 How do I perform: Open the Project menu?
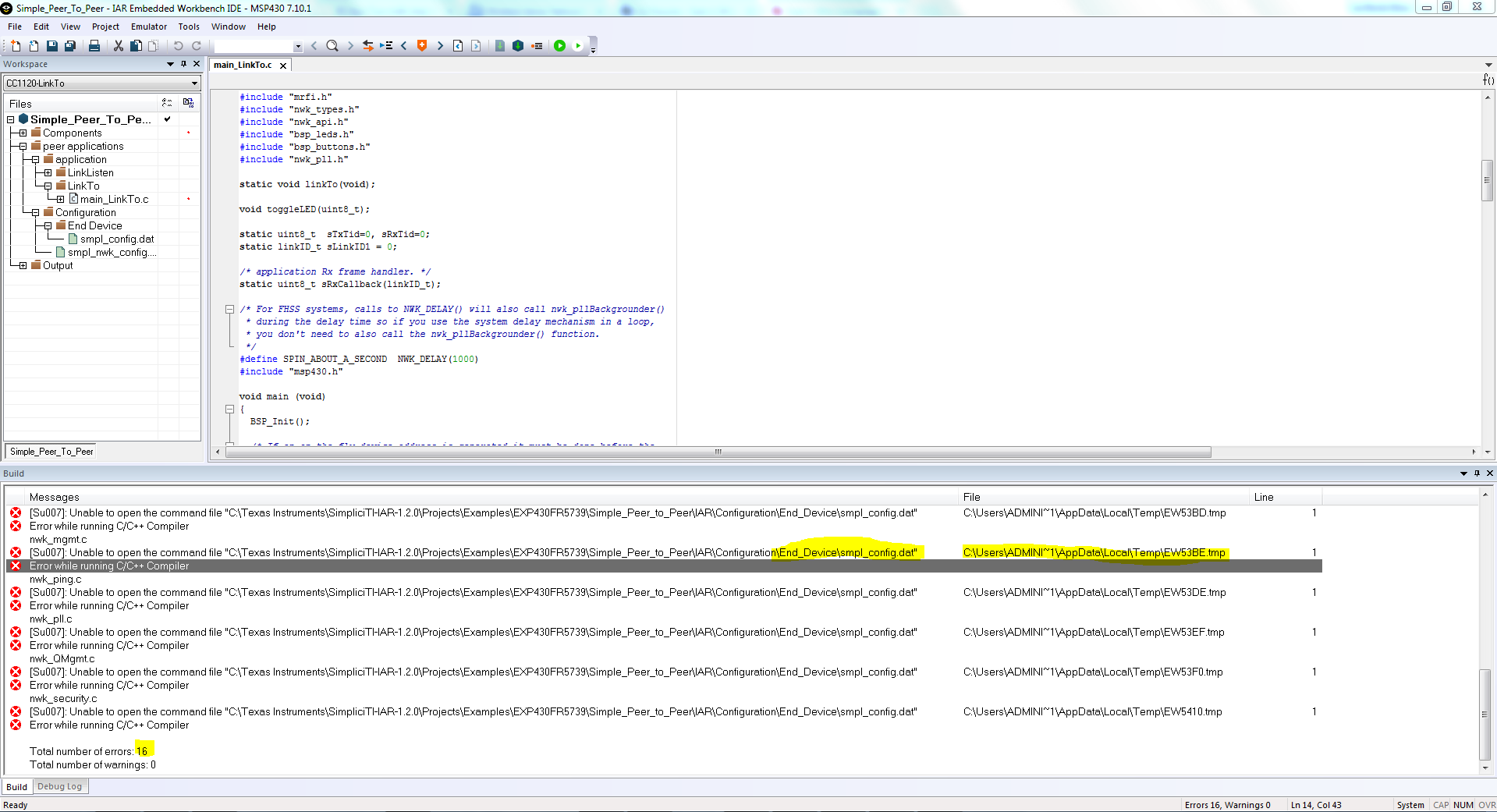tap(105, 27)
